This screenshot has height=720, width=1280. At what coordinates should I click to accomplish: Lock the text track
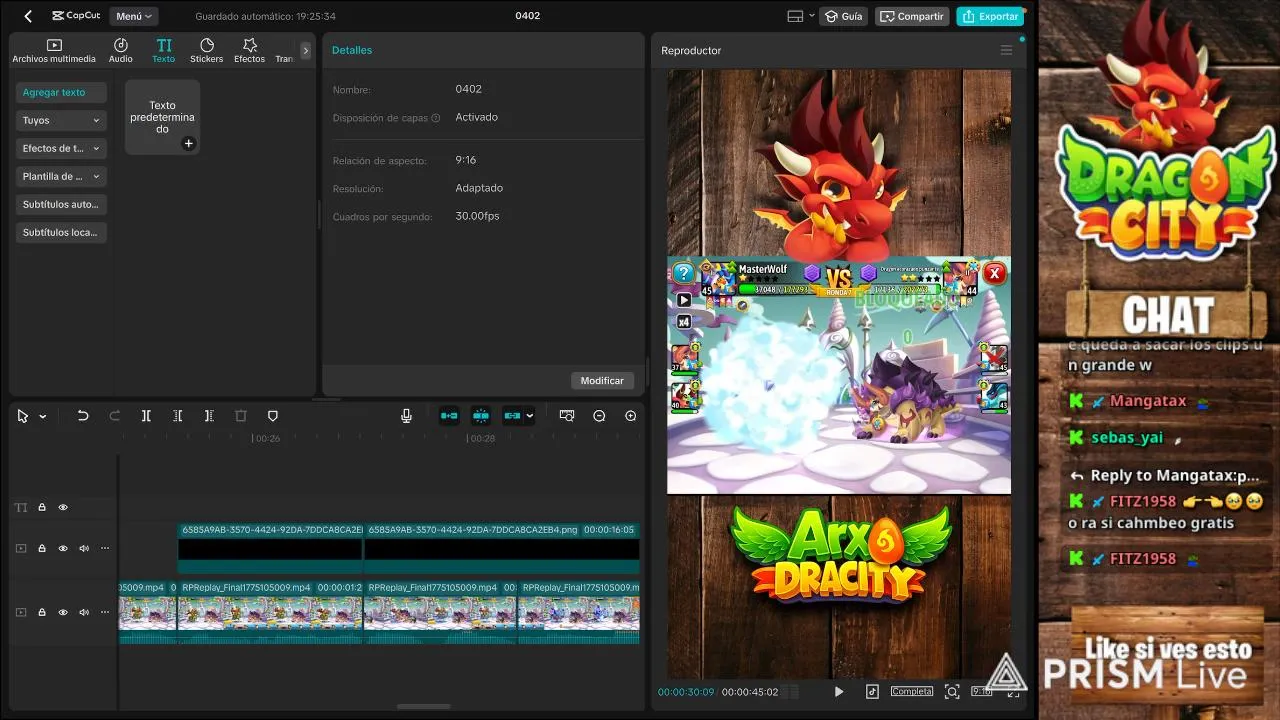click(42, 507)
